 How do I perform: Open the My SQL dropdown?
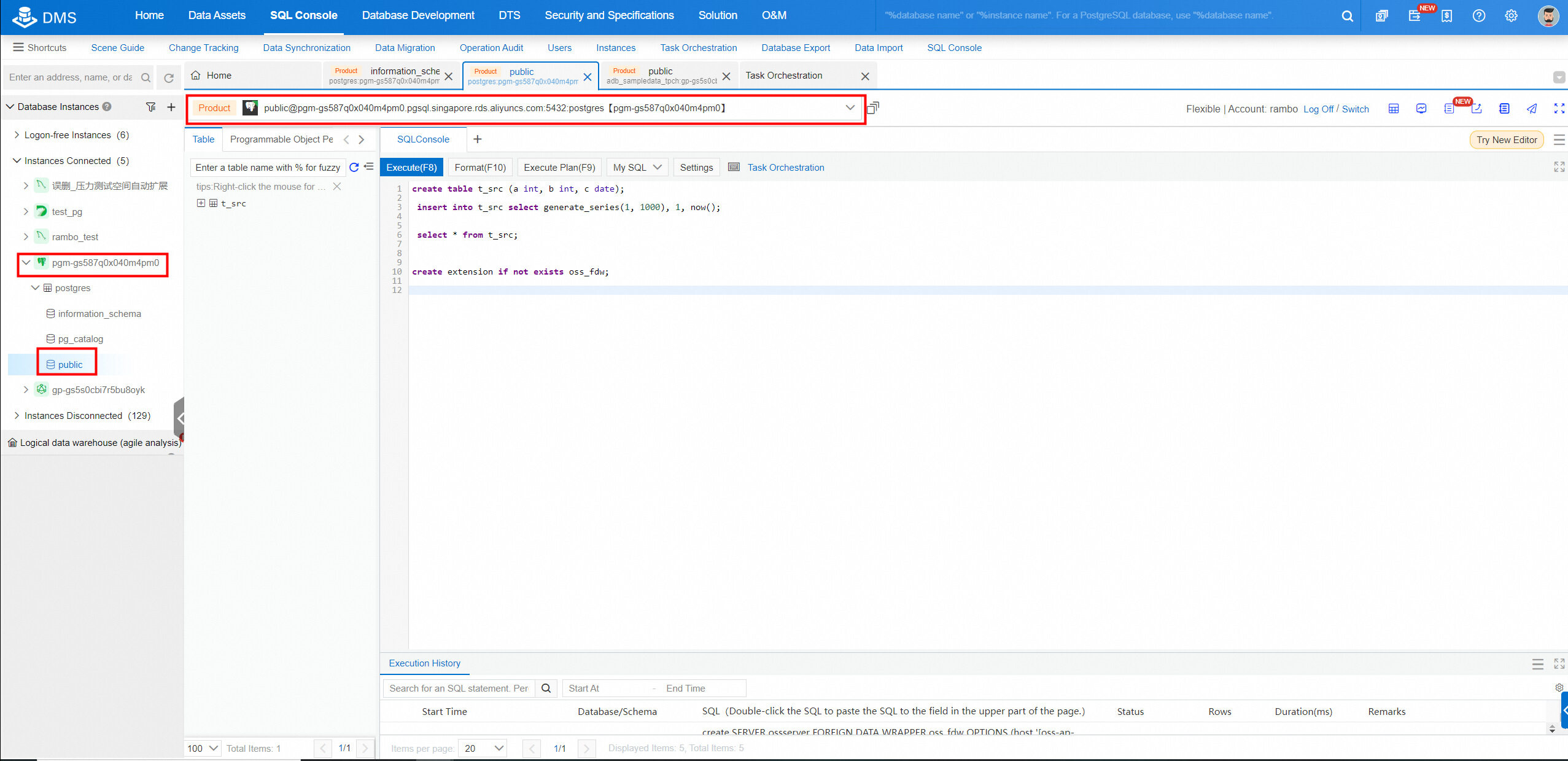pyautogui.click(x=637, y=168)
